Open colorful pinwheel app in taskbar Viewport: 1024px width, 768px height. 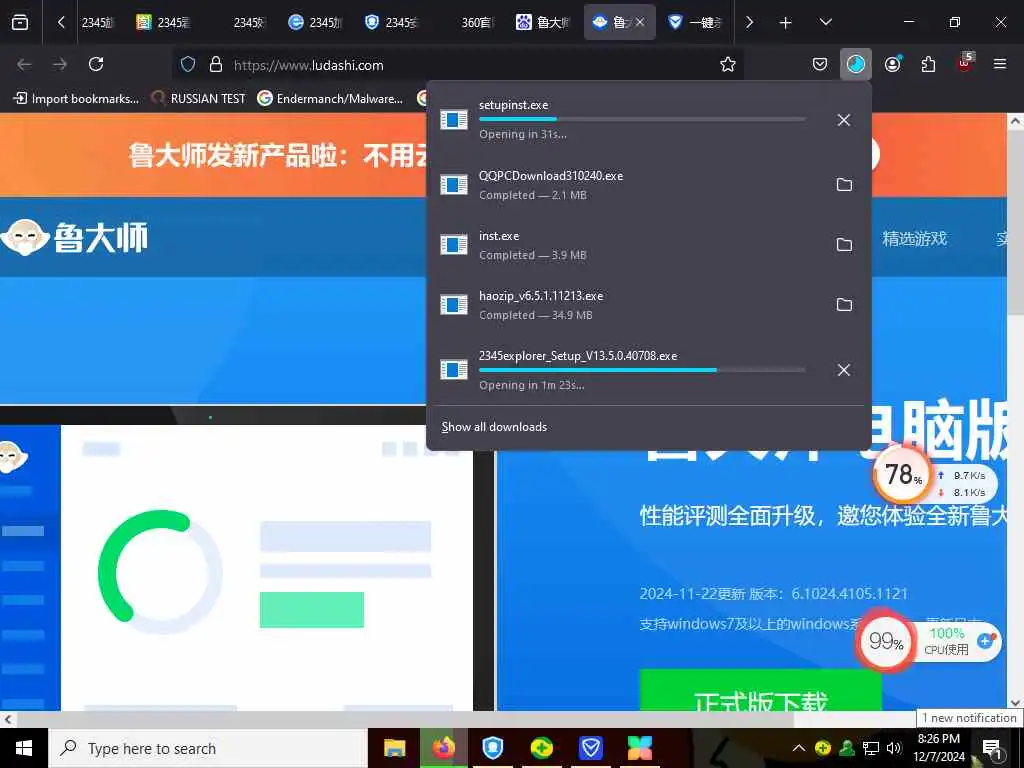[x=639, y=748]
